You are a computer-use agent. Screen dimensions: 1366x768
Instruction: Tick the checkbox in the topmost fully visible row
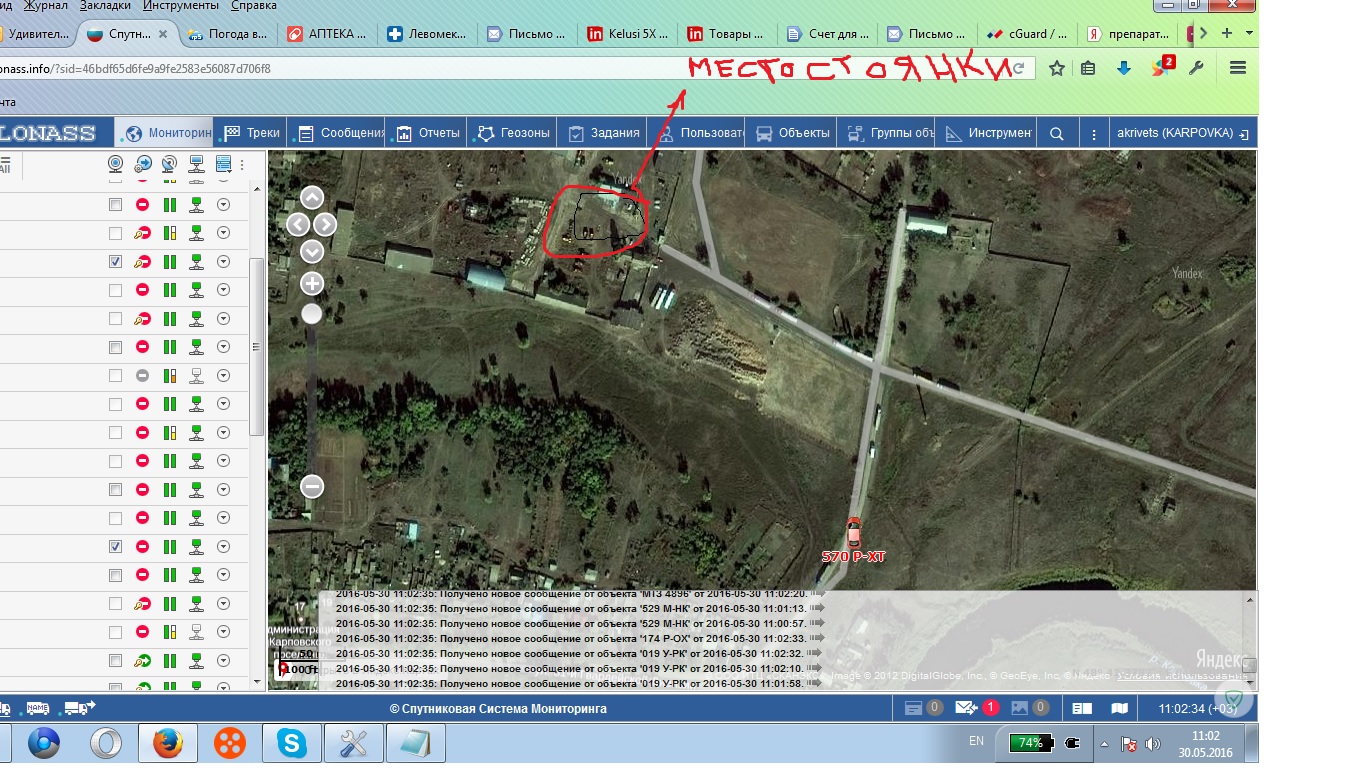pos(115,205)
